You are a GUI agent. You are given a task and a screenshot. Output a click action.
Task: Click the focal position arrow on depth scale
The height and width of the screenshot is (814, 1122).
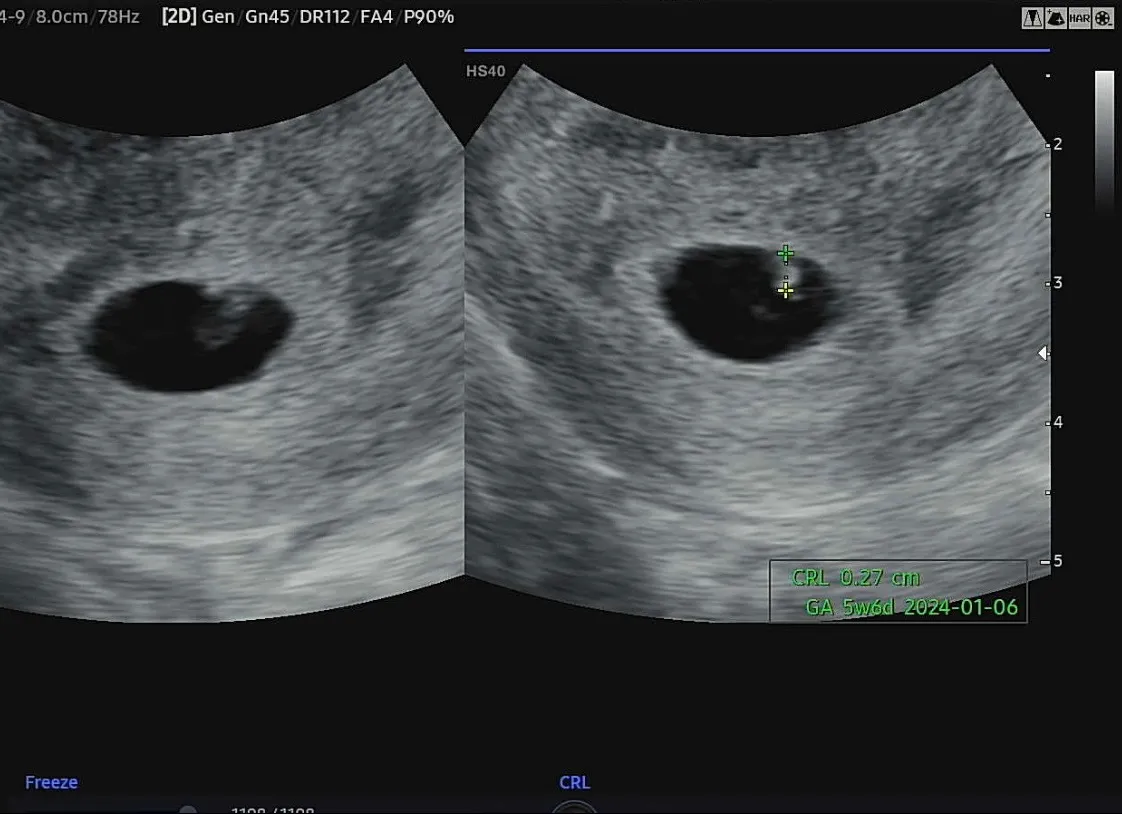pos(1043,353)
